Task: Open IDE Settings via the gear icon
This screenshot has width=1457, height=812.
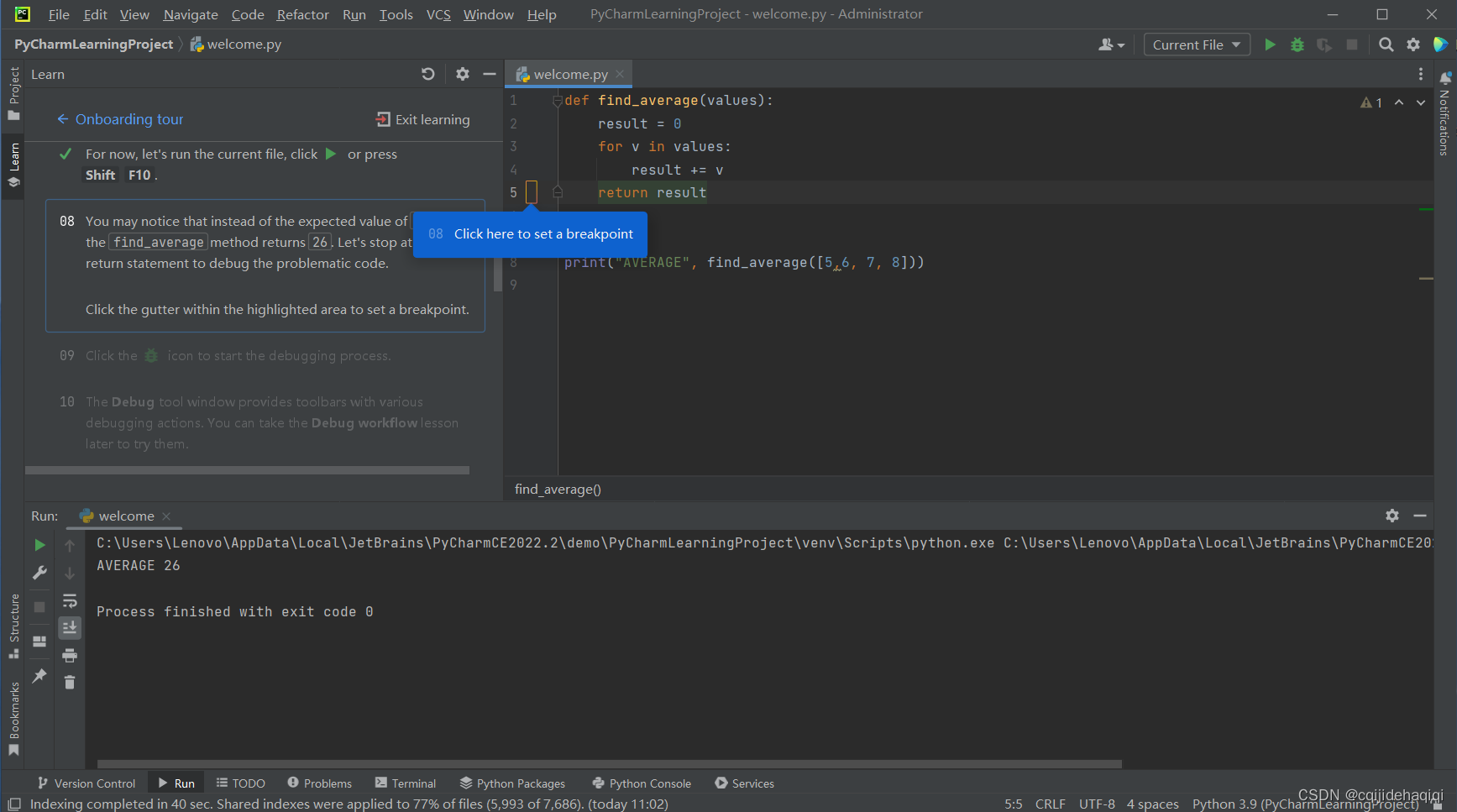Action: (1413, 45)
